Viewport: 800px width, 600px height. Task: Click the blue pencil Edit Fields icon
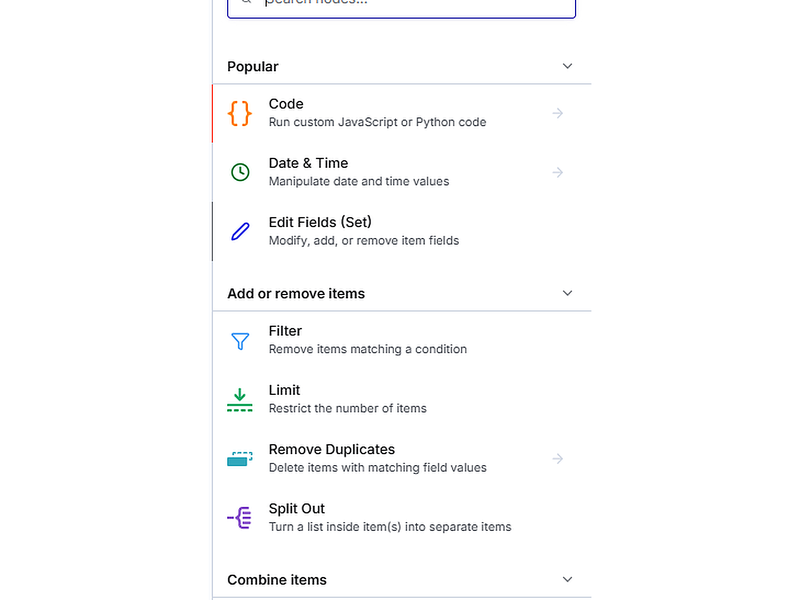pyautogui.click(x=240, y=232)
